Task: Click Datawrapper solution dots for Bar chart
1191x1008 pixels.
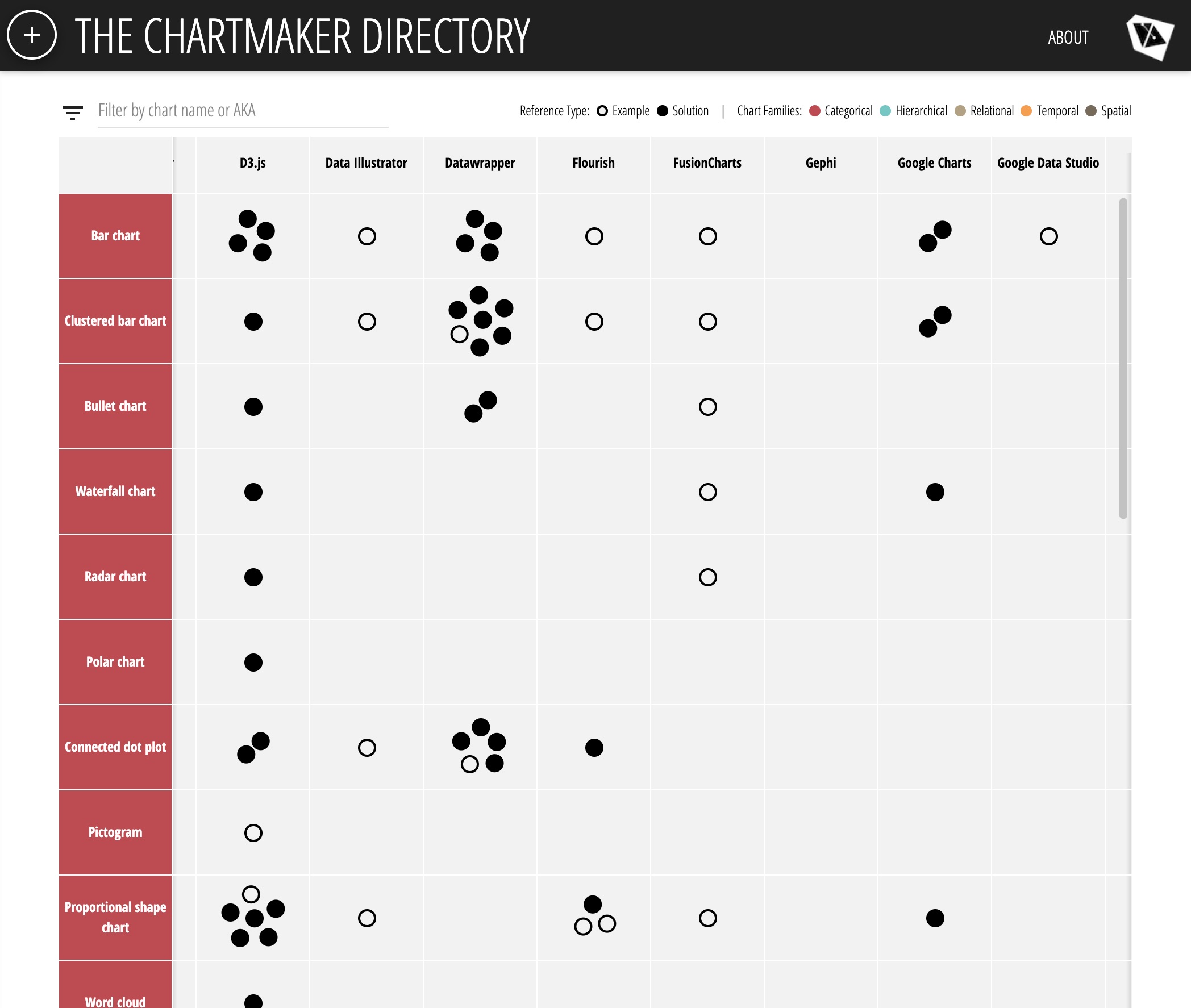Action: (480, 235)
